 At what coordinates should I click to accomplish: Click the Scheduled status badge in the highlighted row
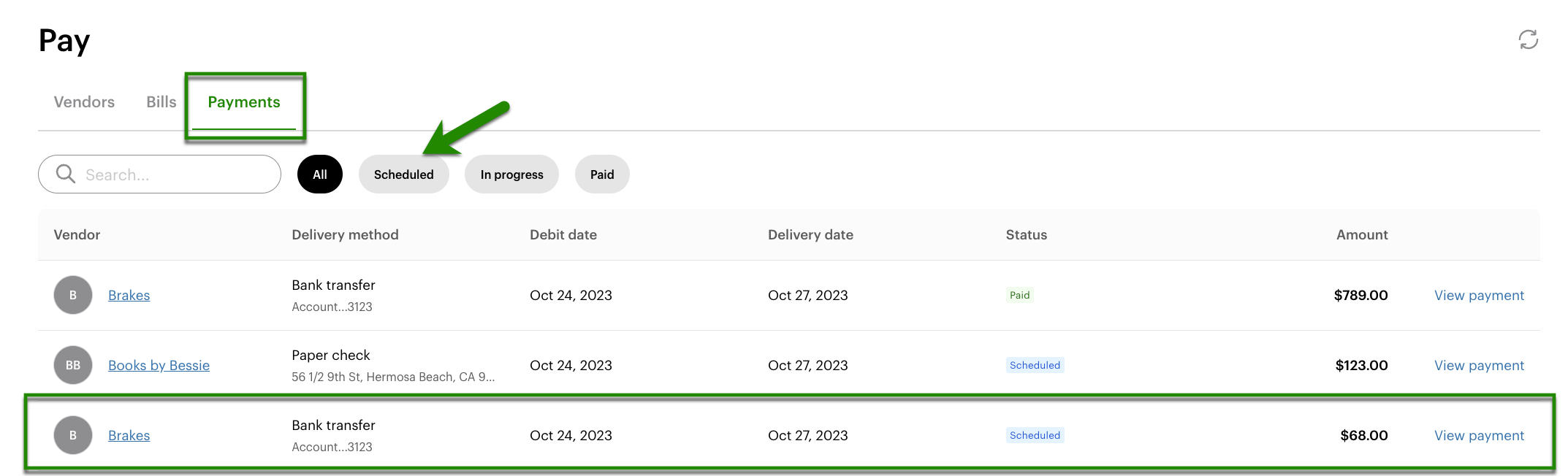(x=1035, y=435)
